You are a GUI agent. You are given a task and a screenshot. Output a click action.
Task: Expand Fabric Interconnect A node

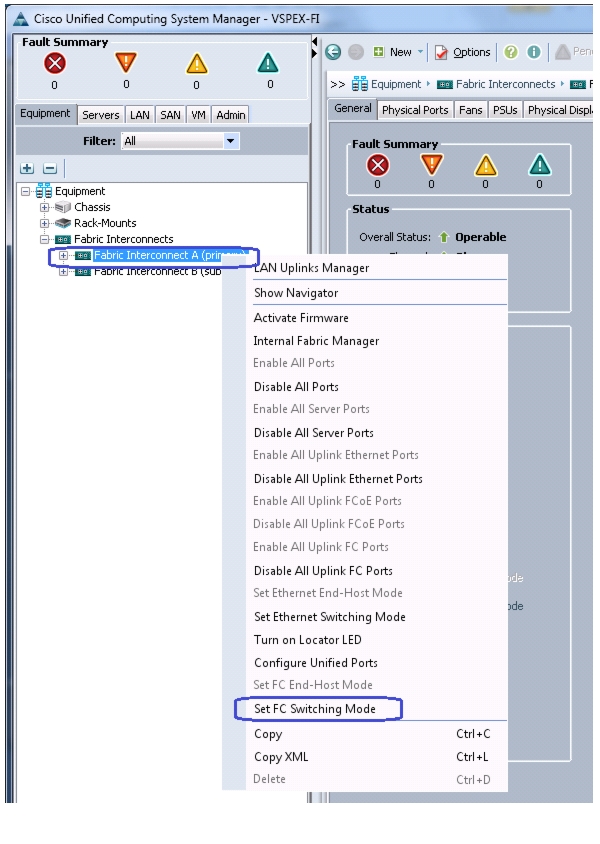(63, 255)
